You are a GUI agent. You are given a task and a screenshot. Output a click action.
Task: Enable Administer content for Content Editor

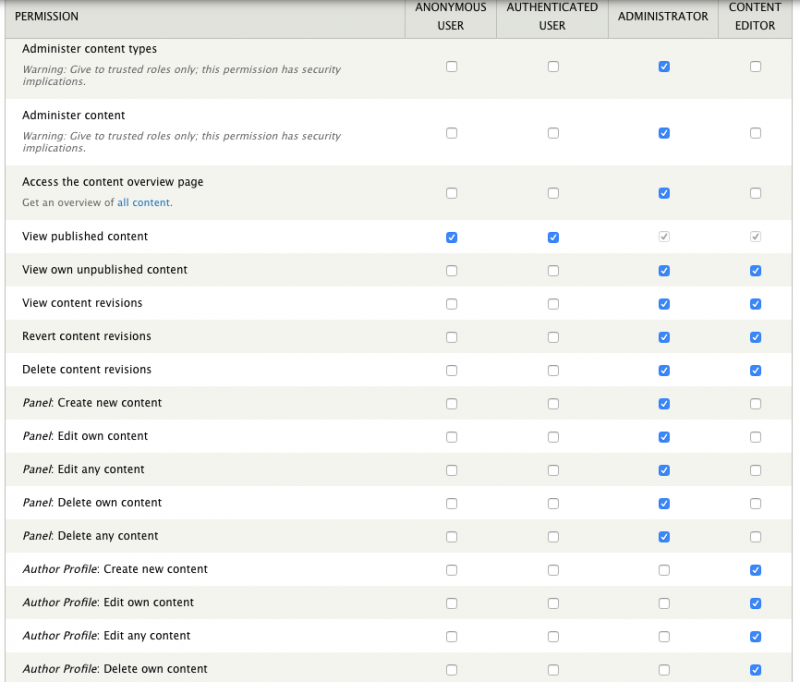coord(755,133)
